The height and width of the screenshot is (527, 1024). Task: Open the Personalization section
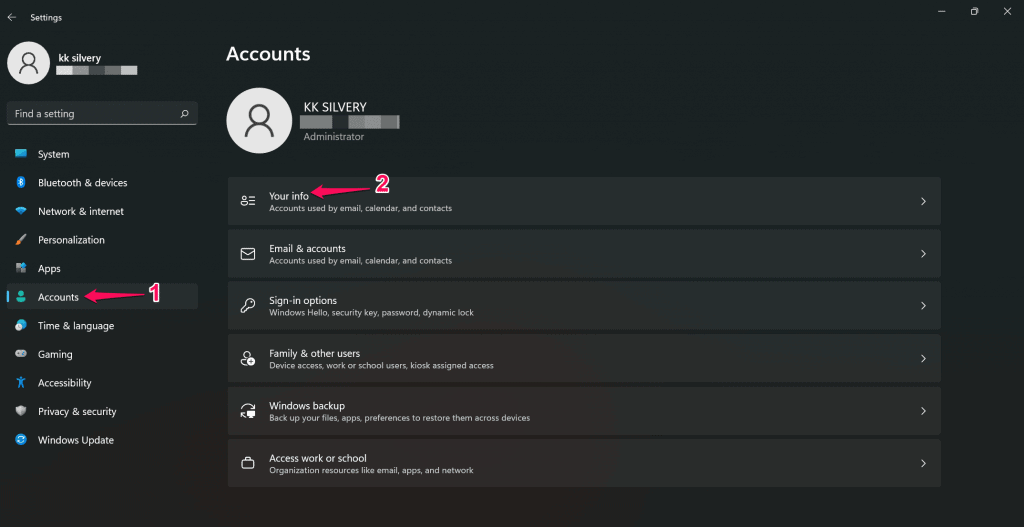[102, 240]
